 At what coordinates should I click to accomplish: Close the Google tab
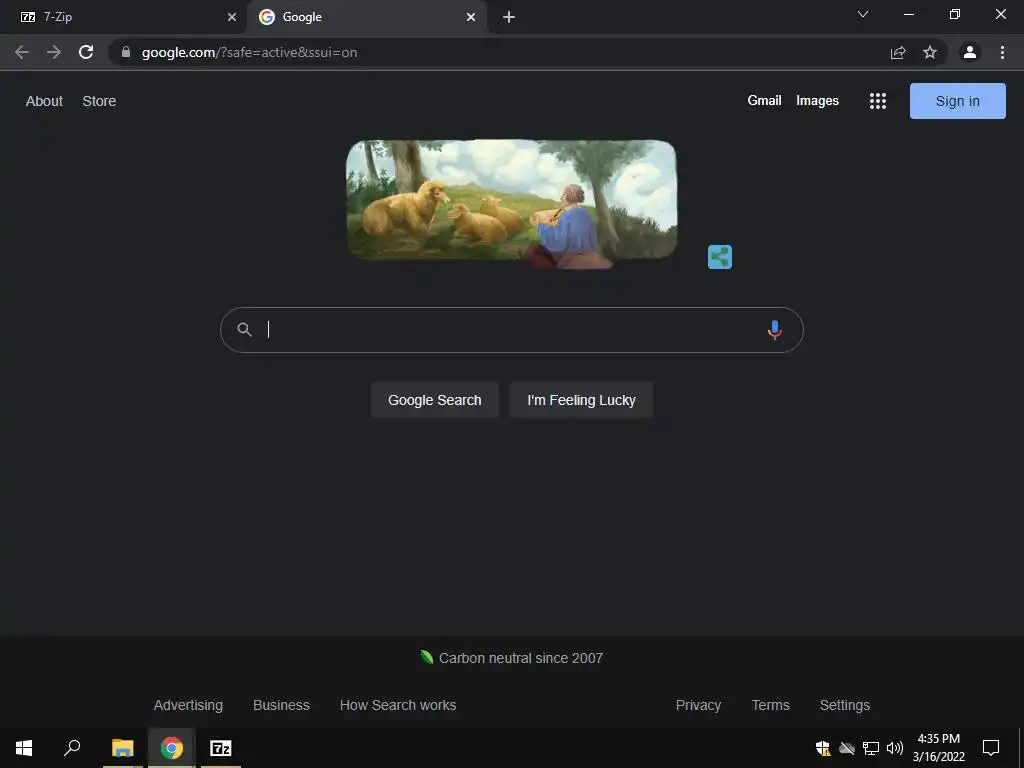click(471, 17)
